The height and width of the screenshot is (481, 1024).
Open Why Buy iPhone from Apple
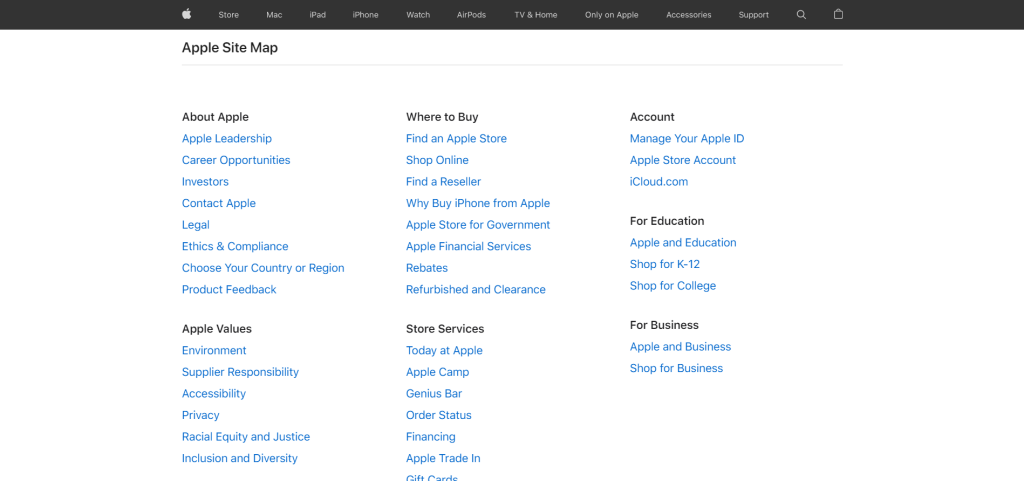click(x=478, y=203)
